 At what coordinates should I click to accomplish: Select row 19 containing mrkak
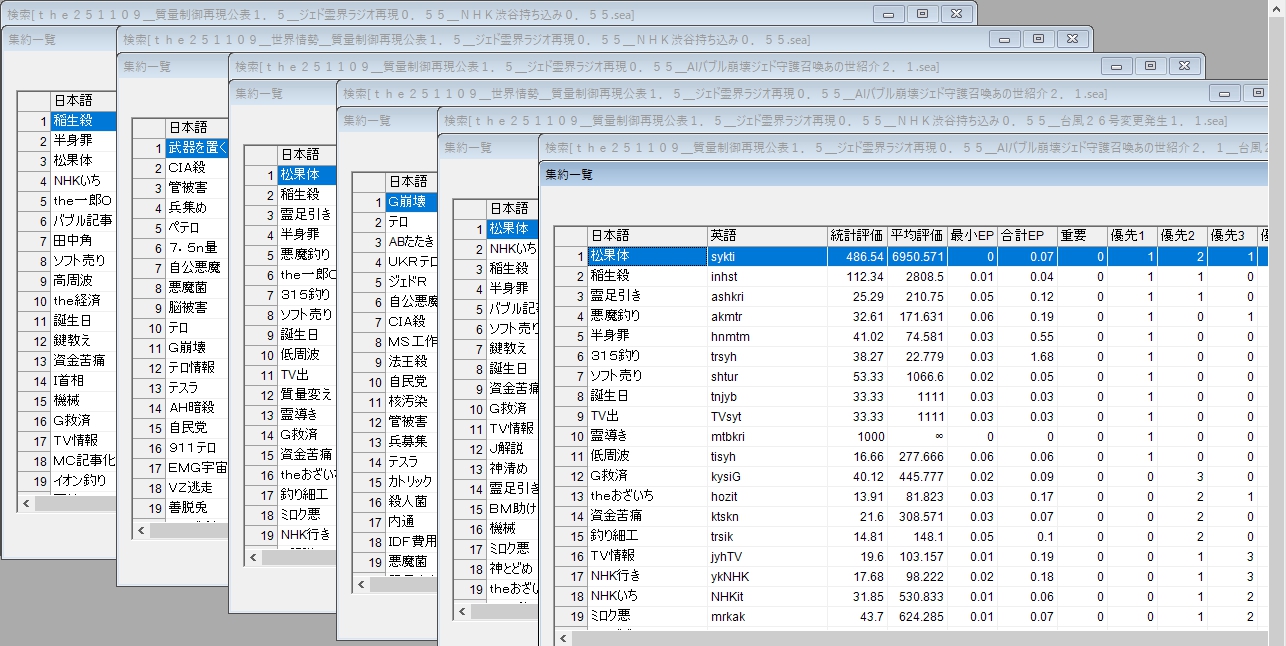pos(766,616)
